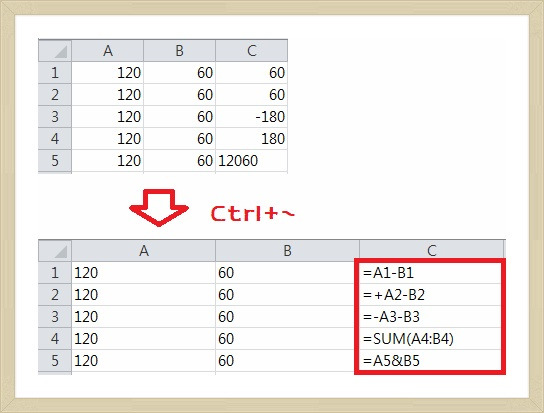Click upper table cell A1 showing 120
The height and width of the screenshot is (413, 544).
108,73
